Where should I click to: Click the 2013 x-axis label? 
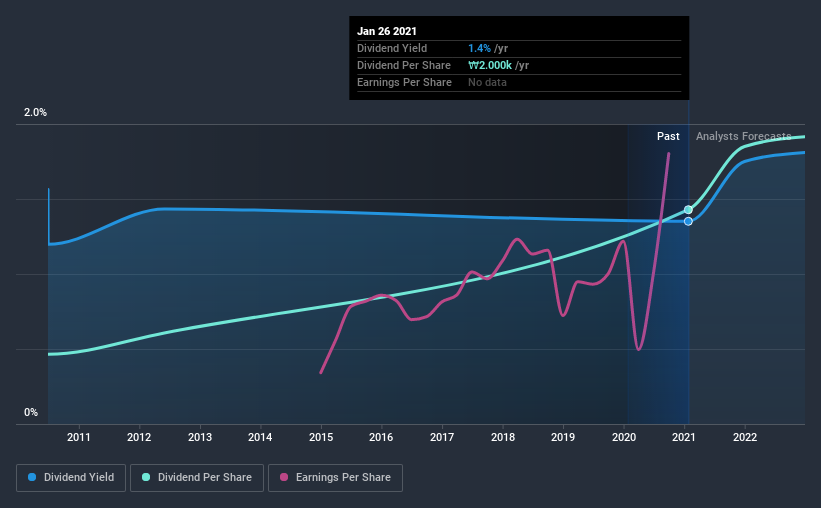tap(200, 437)
